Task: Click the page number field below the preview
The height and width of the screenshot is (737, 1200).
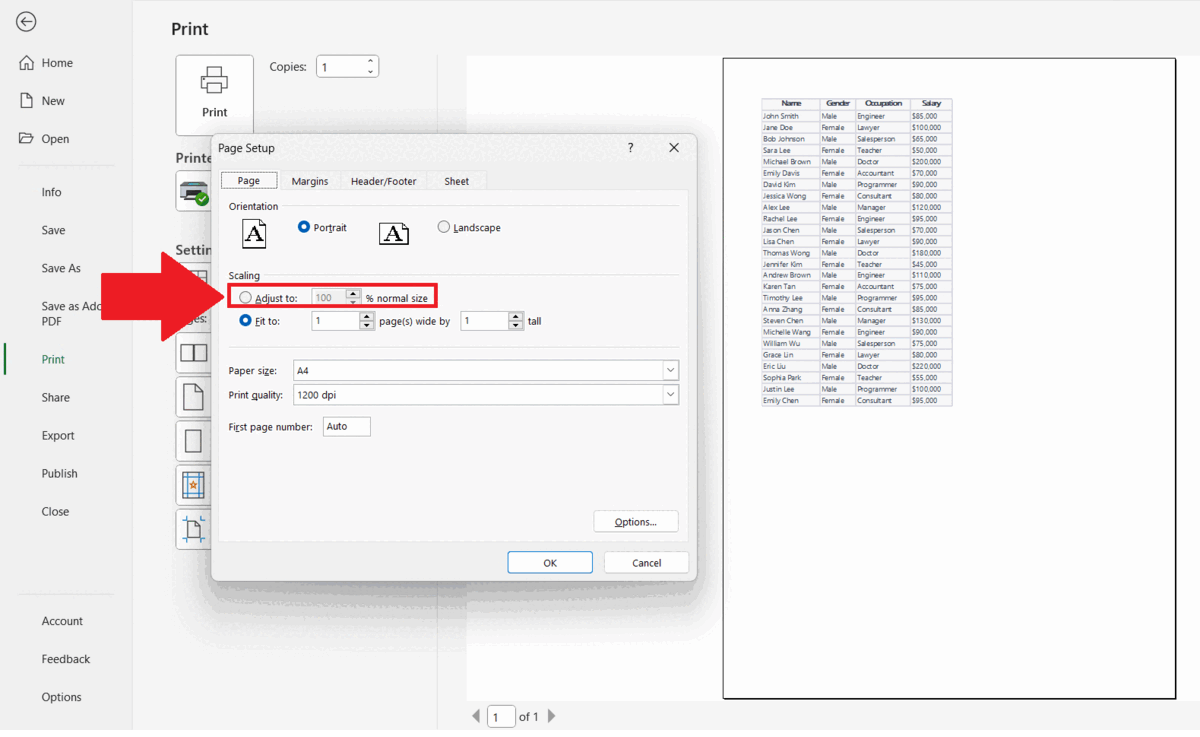Action: [x=502, y=716]
